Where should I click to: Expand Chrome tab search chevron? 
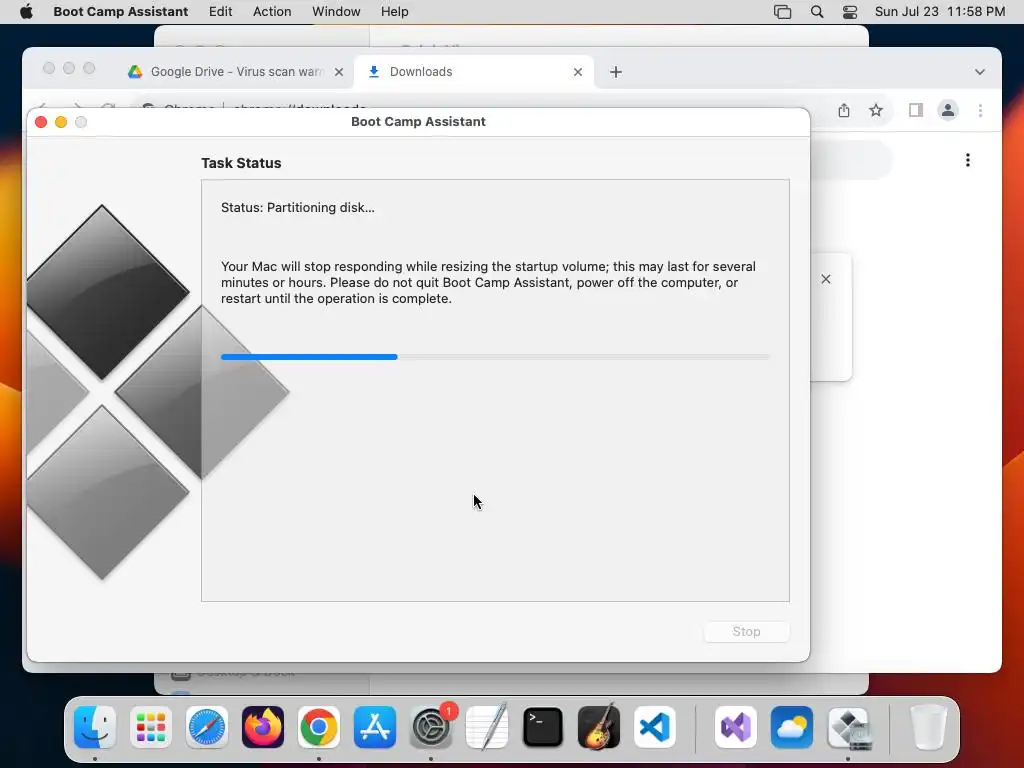pos(979,72)
